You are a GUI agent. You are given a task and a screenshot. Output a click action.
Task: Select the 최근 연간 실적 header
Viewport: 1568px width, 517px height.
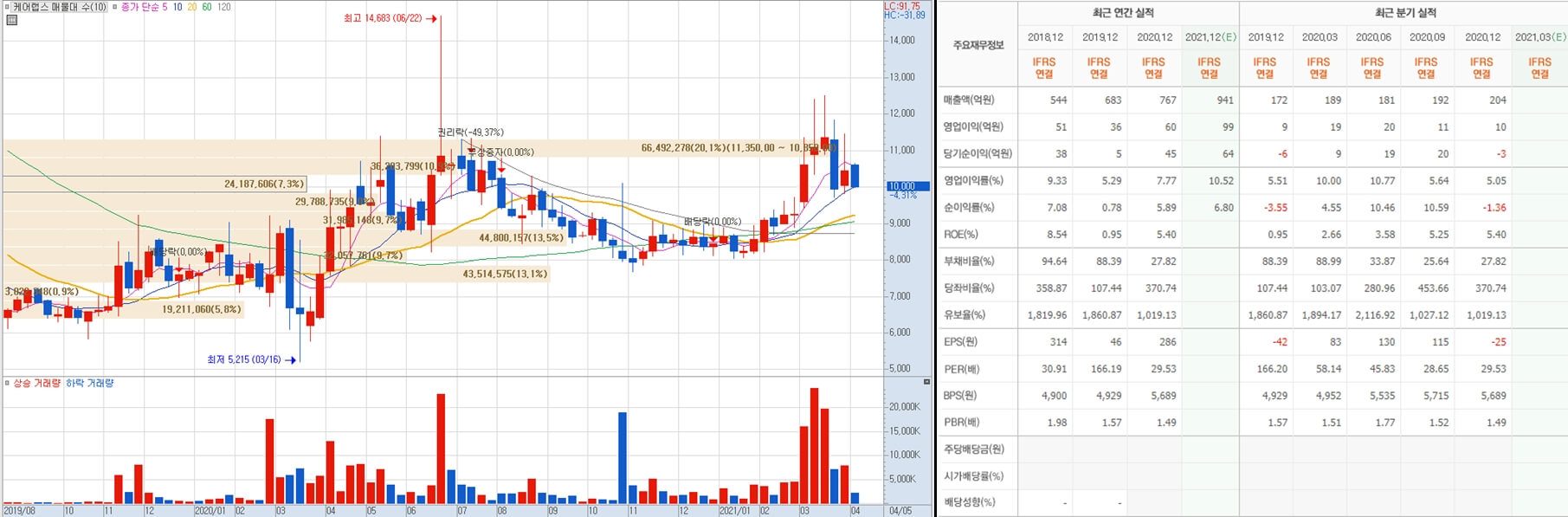[1123, 13]
